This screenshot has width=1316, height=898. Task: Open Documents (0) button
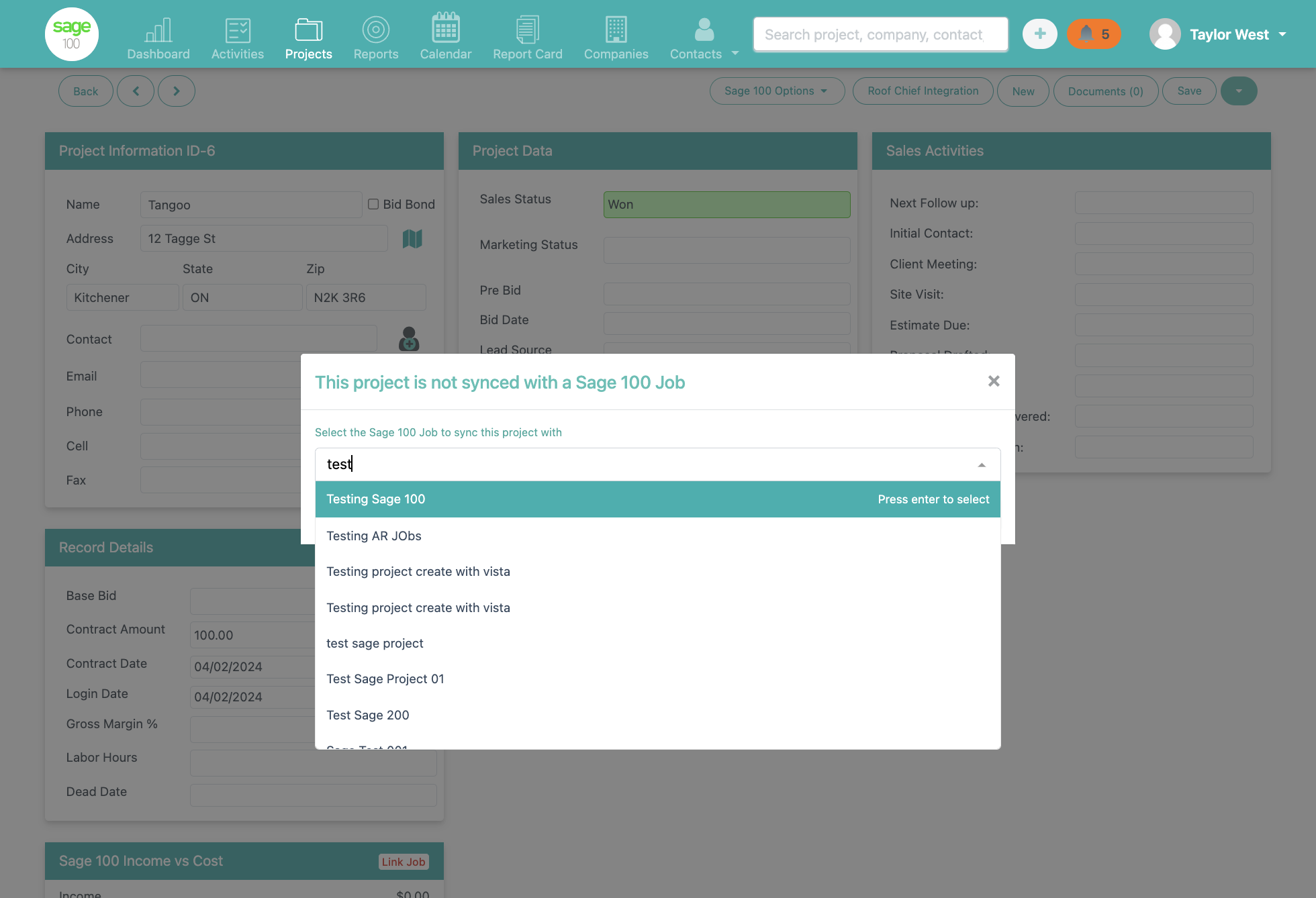point(1106,91)
